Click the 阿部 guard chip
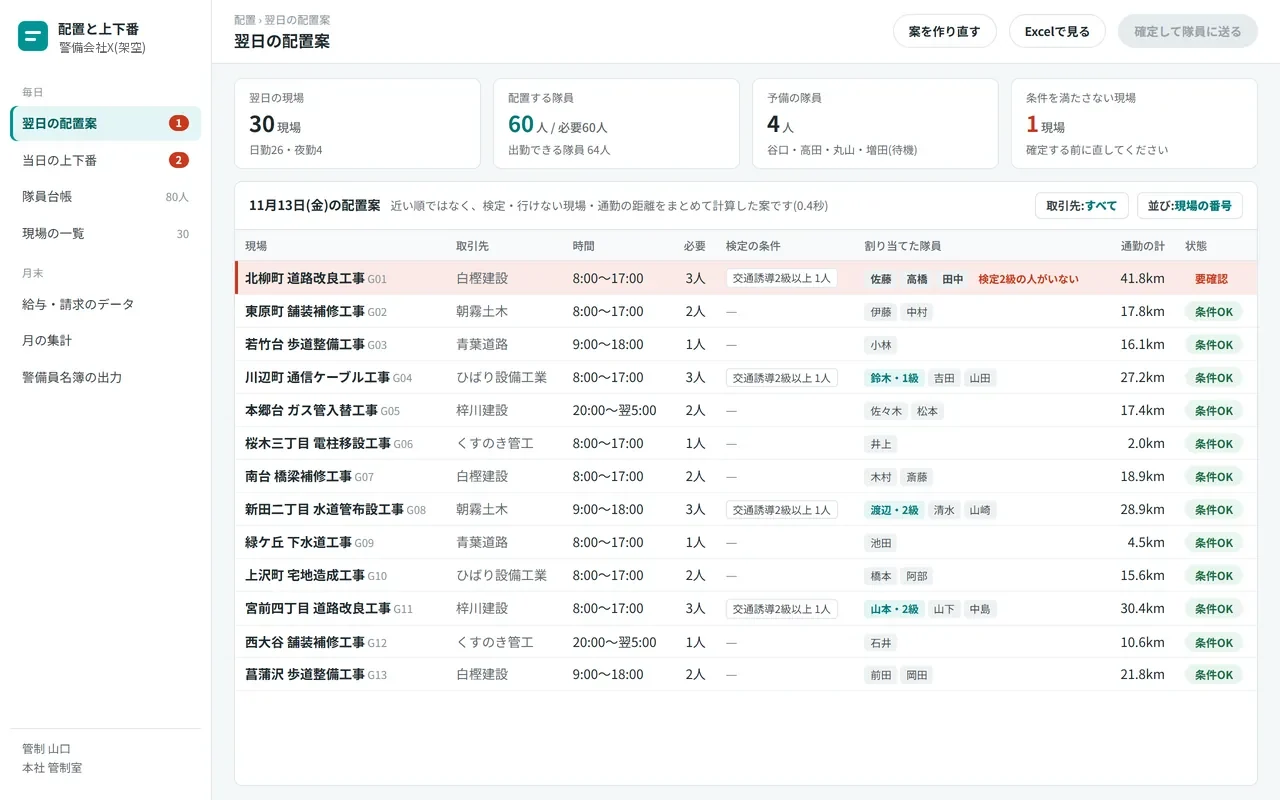 point(917,576)
